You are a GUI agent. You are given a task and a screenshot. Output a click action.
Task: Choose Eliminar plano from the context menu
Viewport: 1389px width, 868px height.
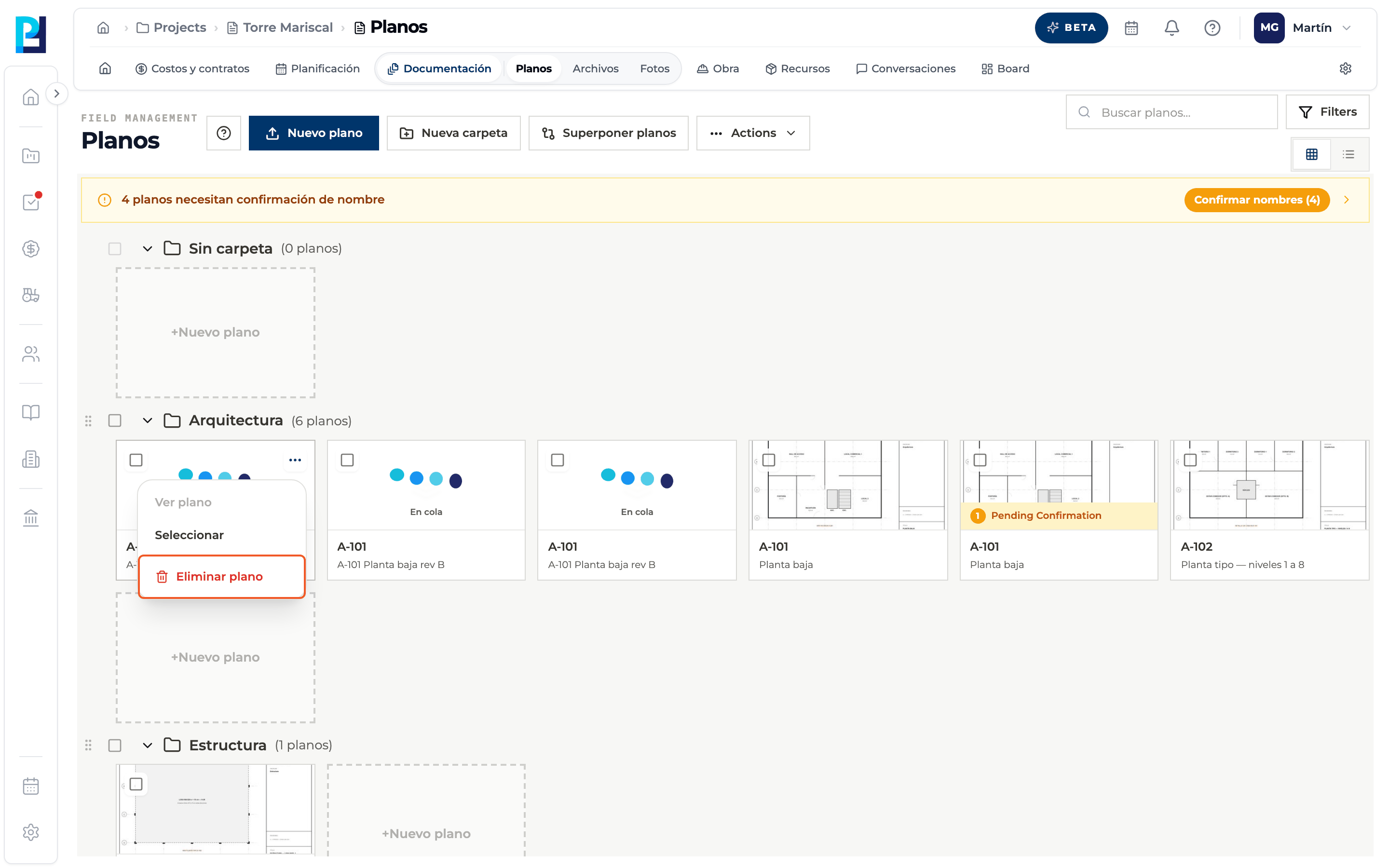[x=221, y=576]
